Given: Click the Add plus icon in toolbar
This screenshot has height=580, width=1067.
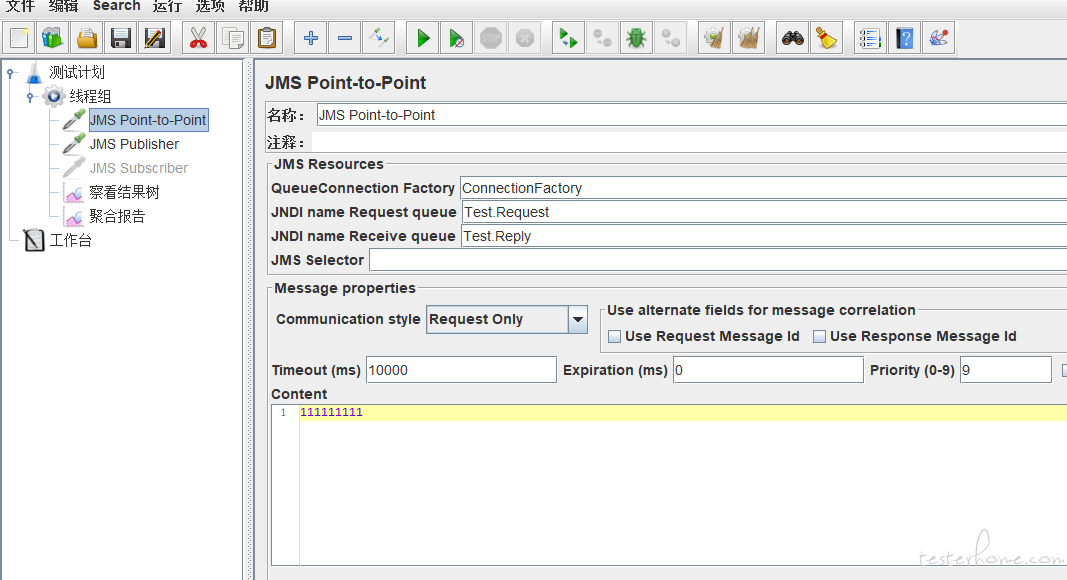Looking at the screenshot, I should coord(311,39).
